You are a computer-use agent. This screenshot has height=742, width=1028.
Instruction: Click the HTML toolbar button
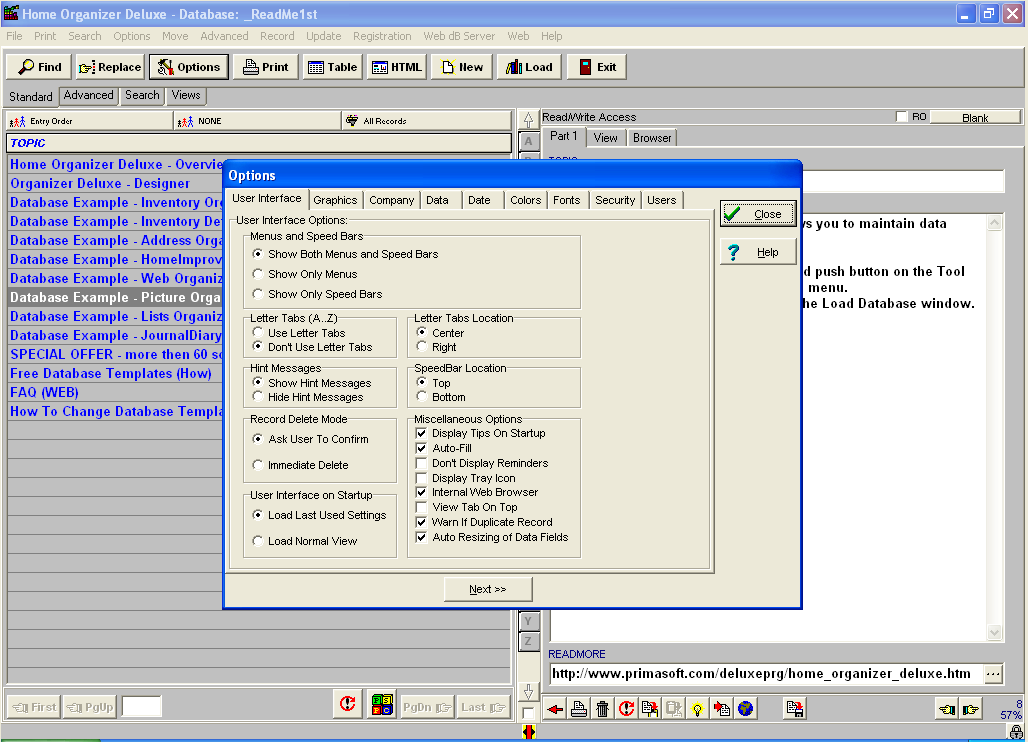(x=397, y=67)
